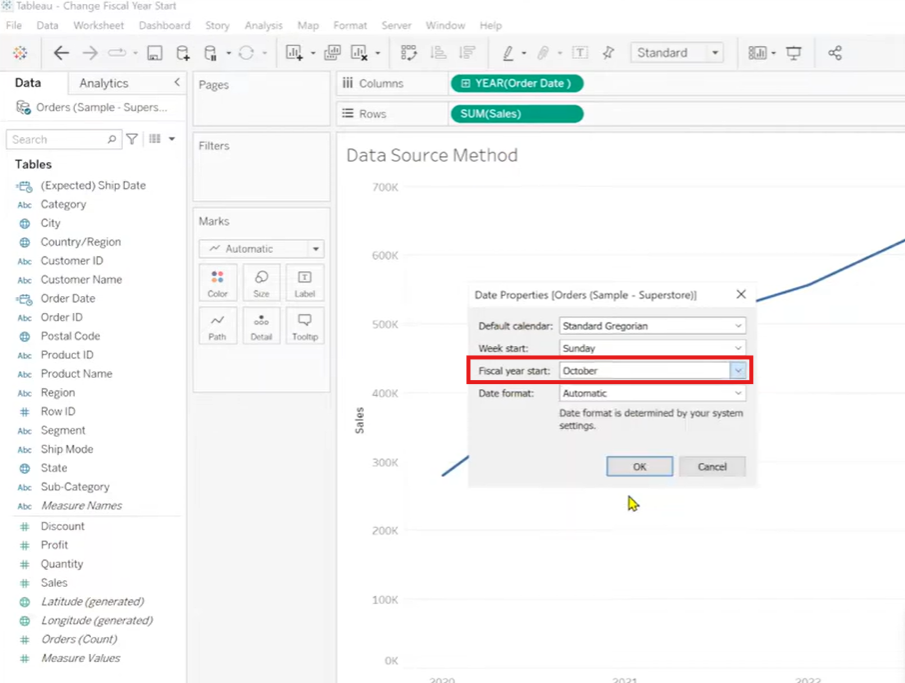Click the Show Mark Labels T icon

click(x=579, y=53)
